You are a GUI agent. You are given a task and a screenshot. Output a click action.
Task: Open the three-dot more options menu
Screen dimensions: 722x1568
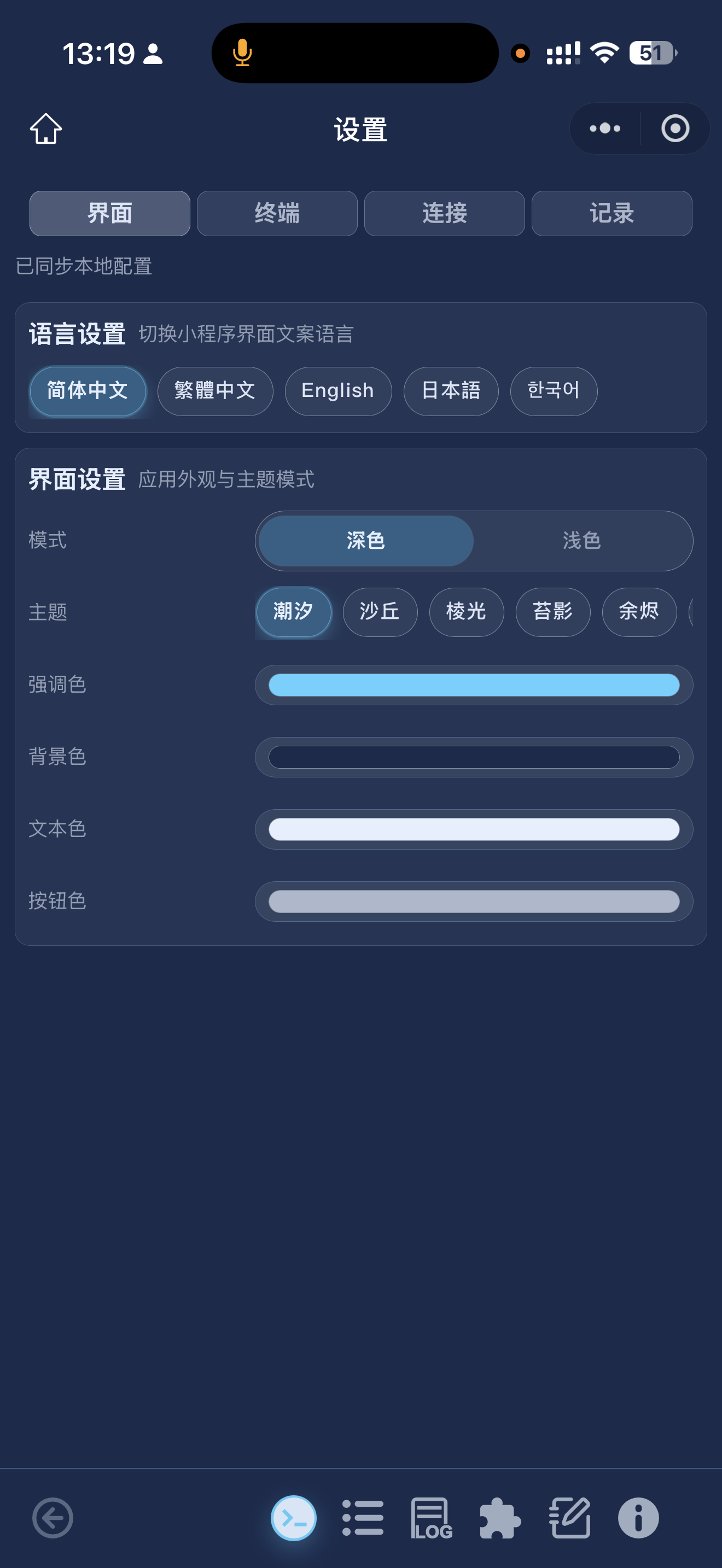[604, 128]
